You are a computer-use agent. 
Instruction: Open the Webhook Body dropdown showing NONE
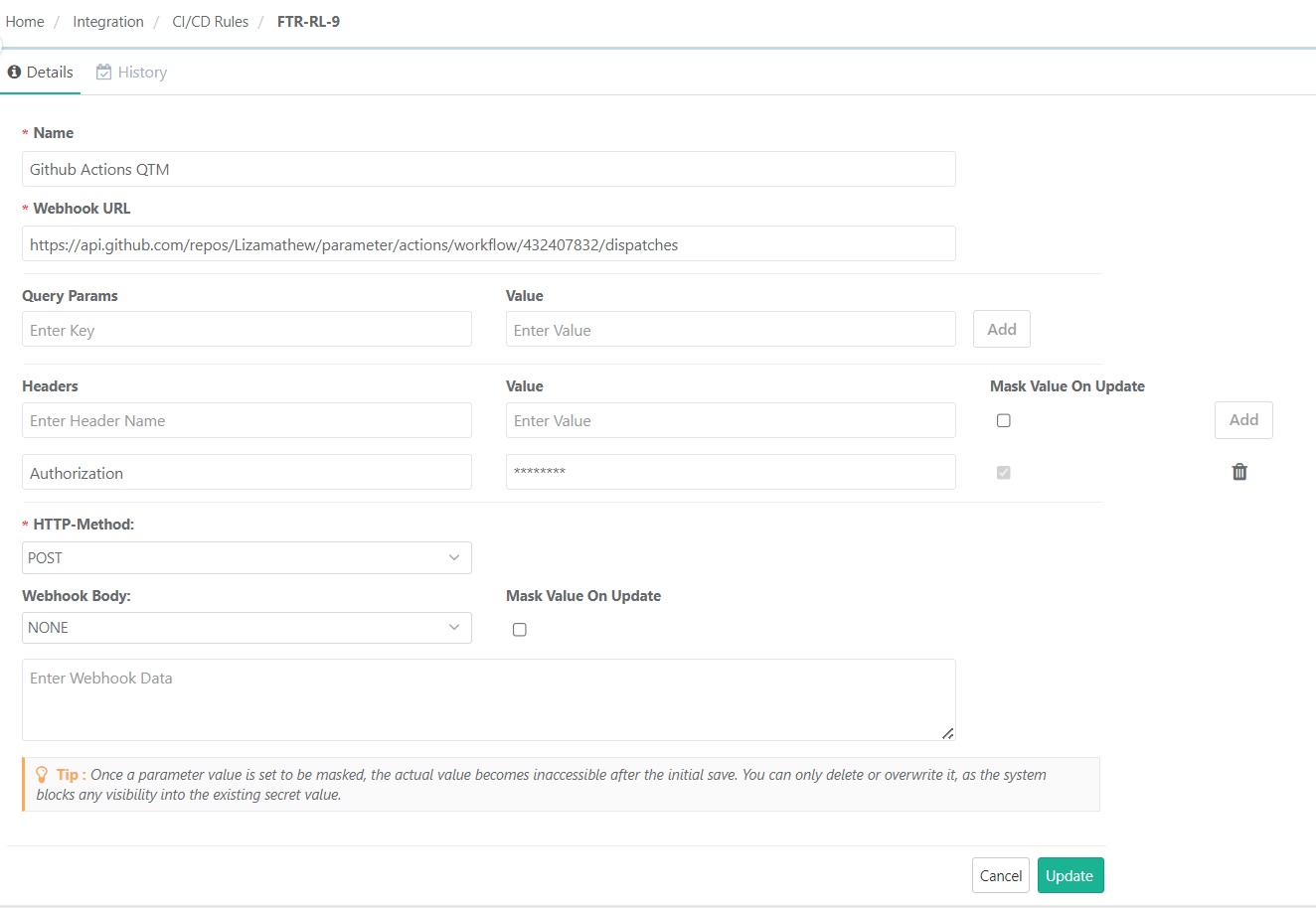[x=247, y=627]
